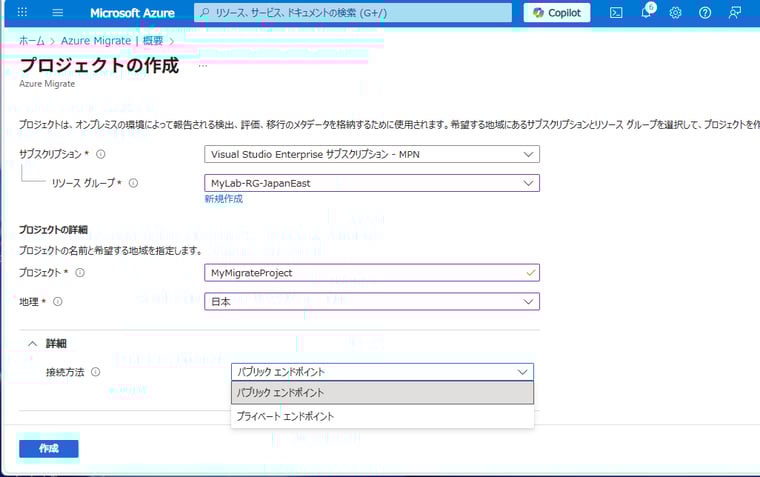Select パブリック エンドポイント option in list
Image resolution: width=760 pixels, height=477 pixels.
(382, 393)
